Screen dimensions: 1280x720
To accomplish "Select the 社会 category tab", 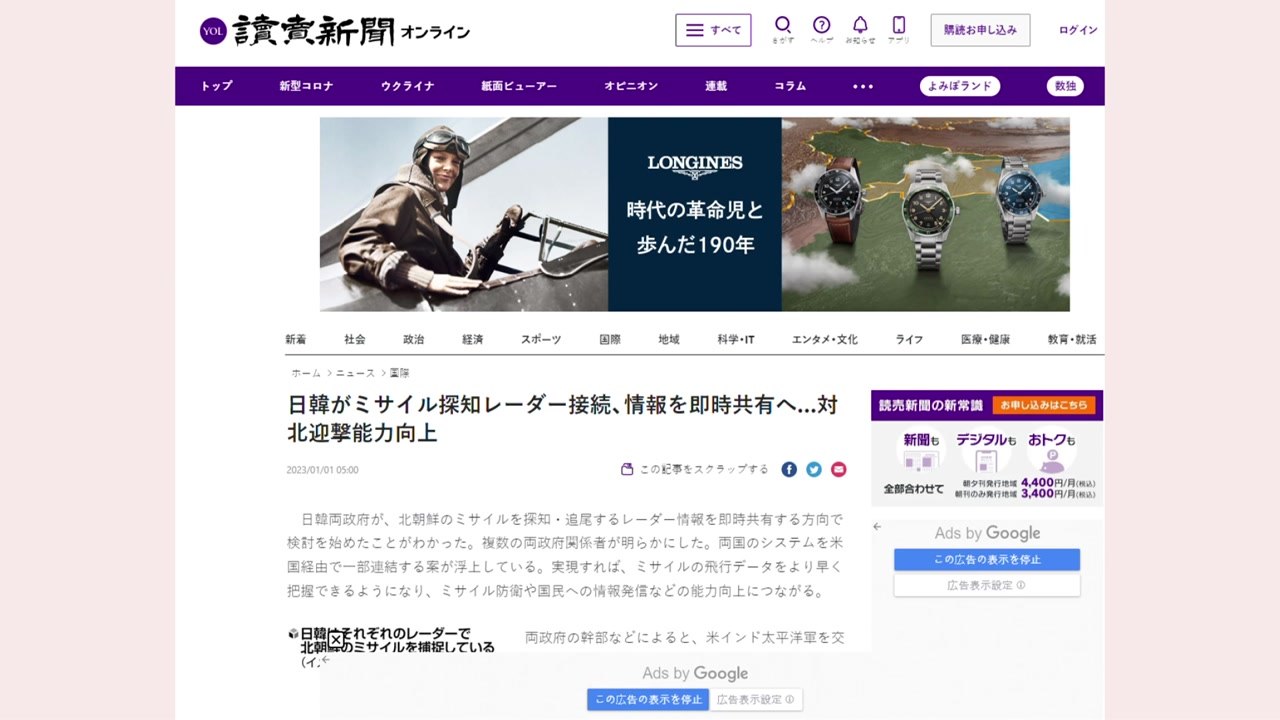I will tap(355, 340).
